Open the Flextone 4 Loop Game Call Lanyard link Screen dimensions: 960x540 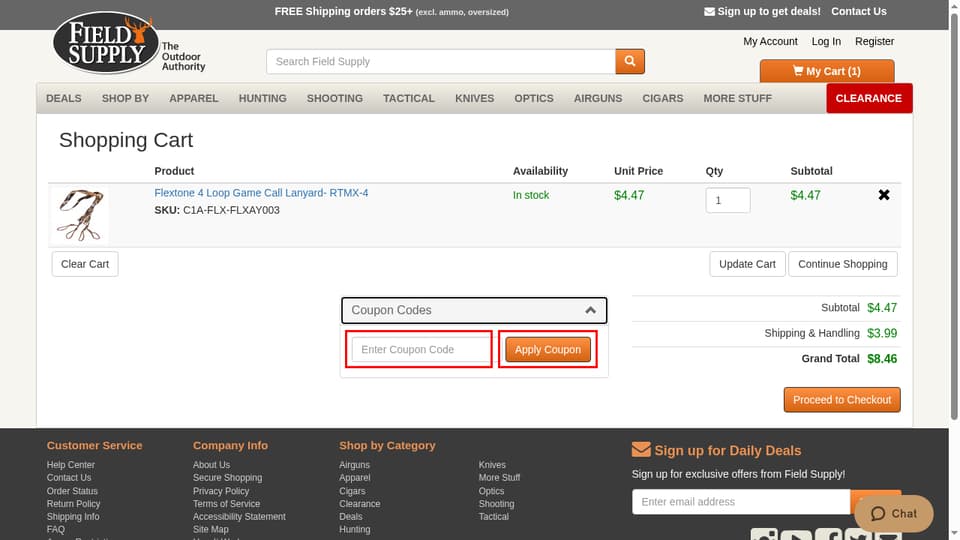[x=261, y=193]
